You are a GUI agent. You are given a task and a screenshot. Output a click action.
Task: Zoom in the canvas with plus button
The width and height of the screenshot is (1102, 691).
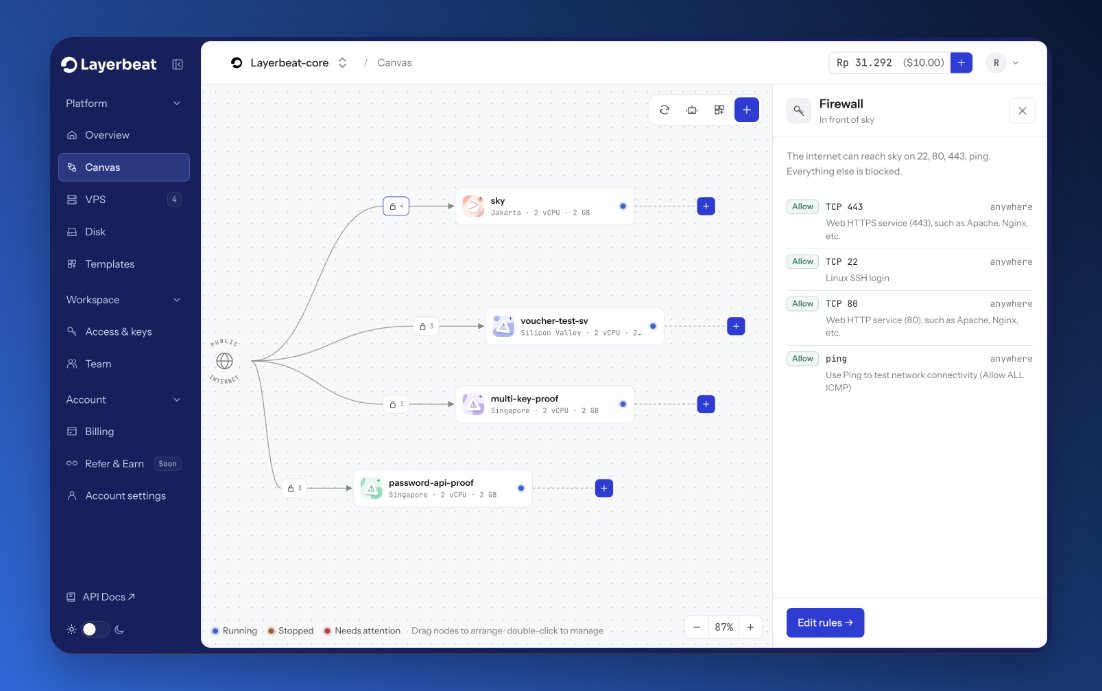coord(751,627)
